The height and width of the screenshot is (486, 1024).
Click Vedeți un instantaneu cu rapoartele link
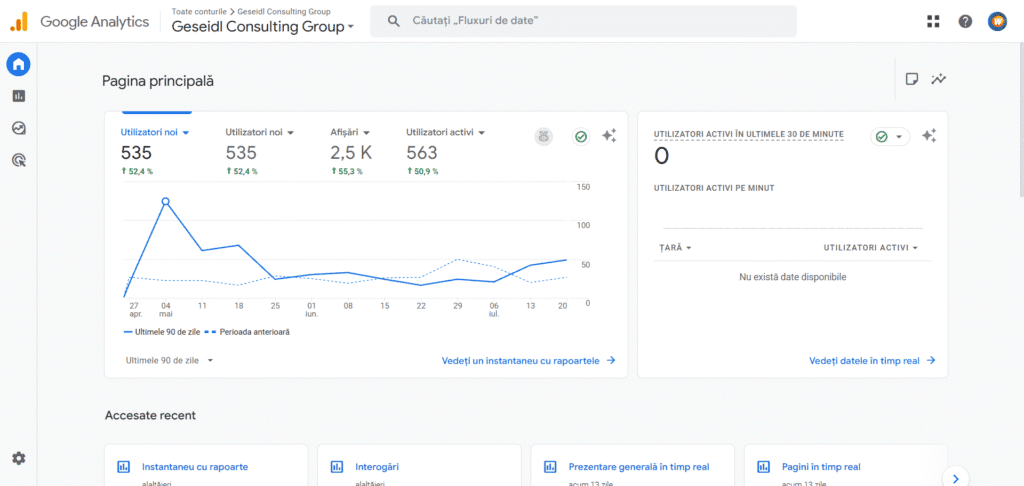point(528,360)
